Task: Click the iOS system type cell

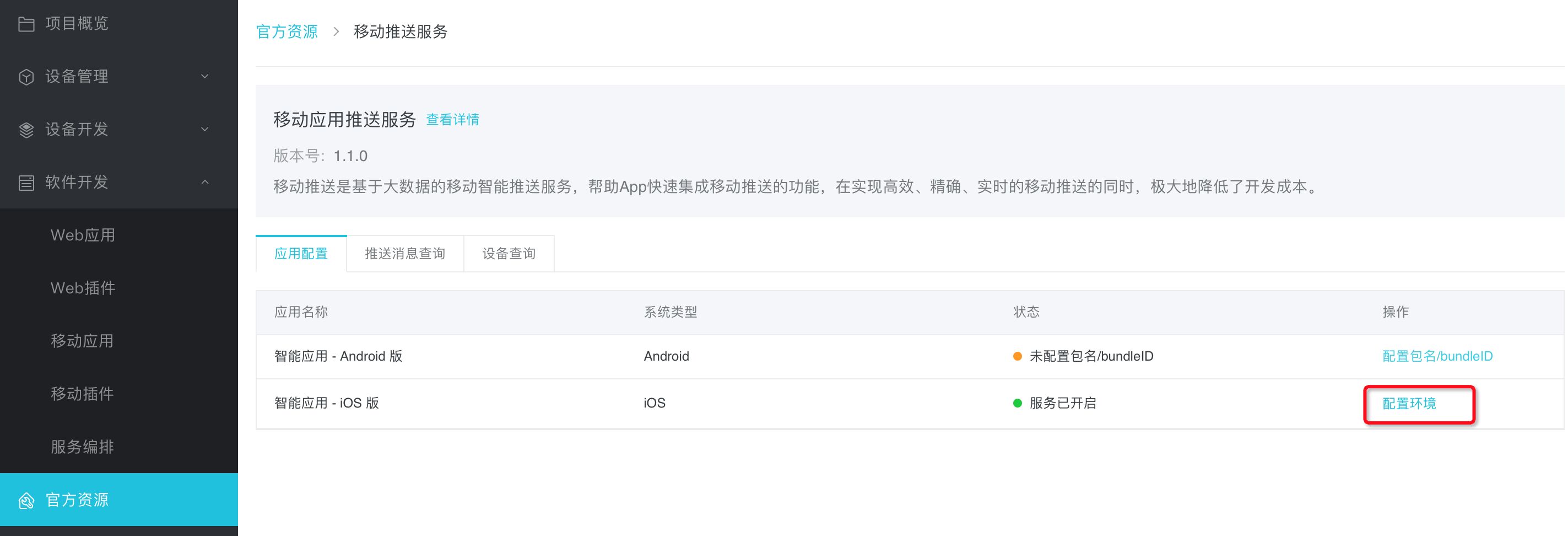Action: click(x=655, y=403)
